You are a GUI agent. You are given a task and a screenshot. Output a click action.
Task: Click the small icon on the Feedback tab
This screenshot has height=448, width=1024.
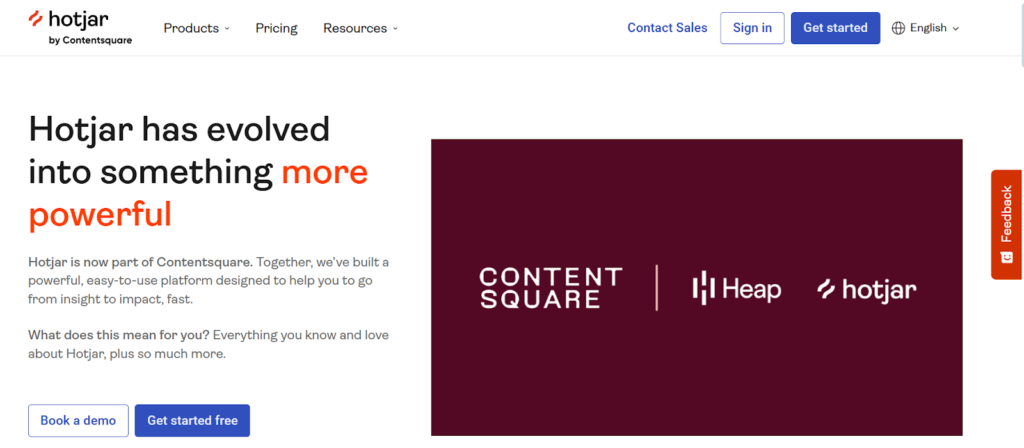tap(1006, 257)
